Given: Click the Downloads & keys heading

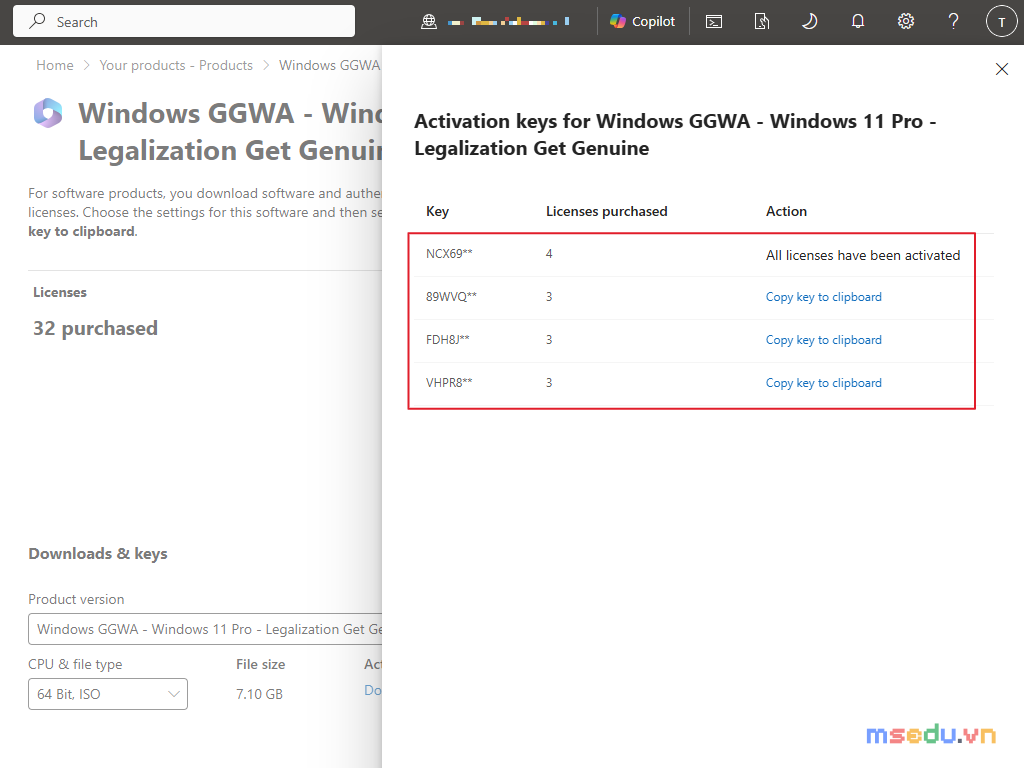Looking at the screenshot, I should tap(97, 554).
